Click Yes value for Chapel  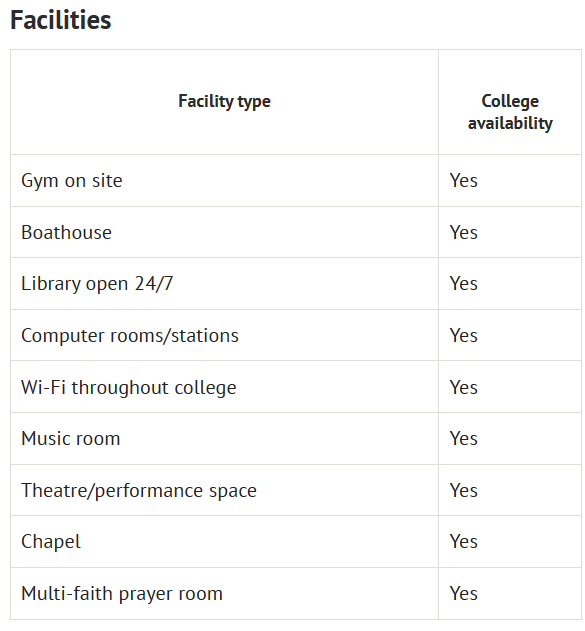[x=463, y=542]
